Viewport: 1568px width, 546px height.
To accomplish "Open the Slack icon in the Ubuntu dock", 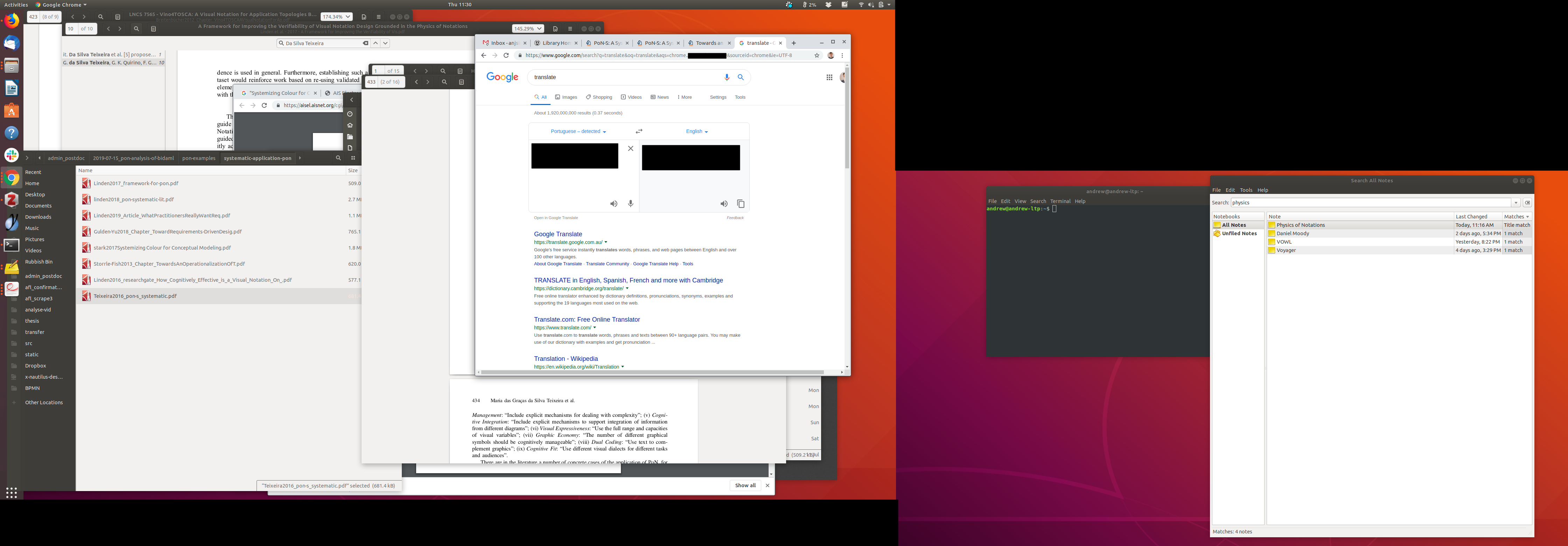I will (12, 155).
